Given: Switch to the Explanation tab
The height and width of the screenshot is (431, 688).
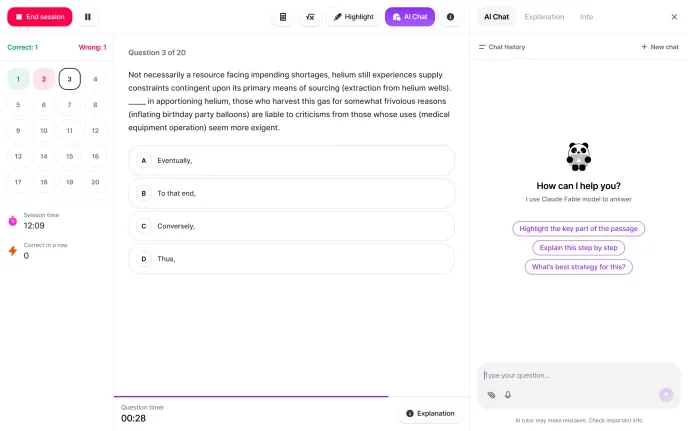Looking at the screenshot, I should tap(544, 17).
